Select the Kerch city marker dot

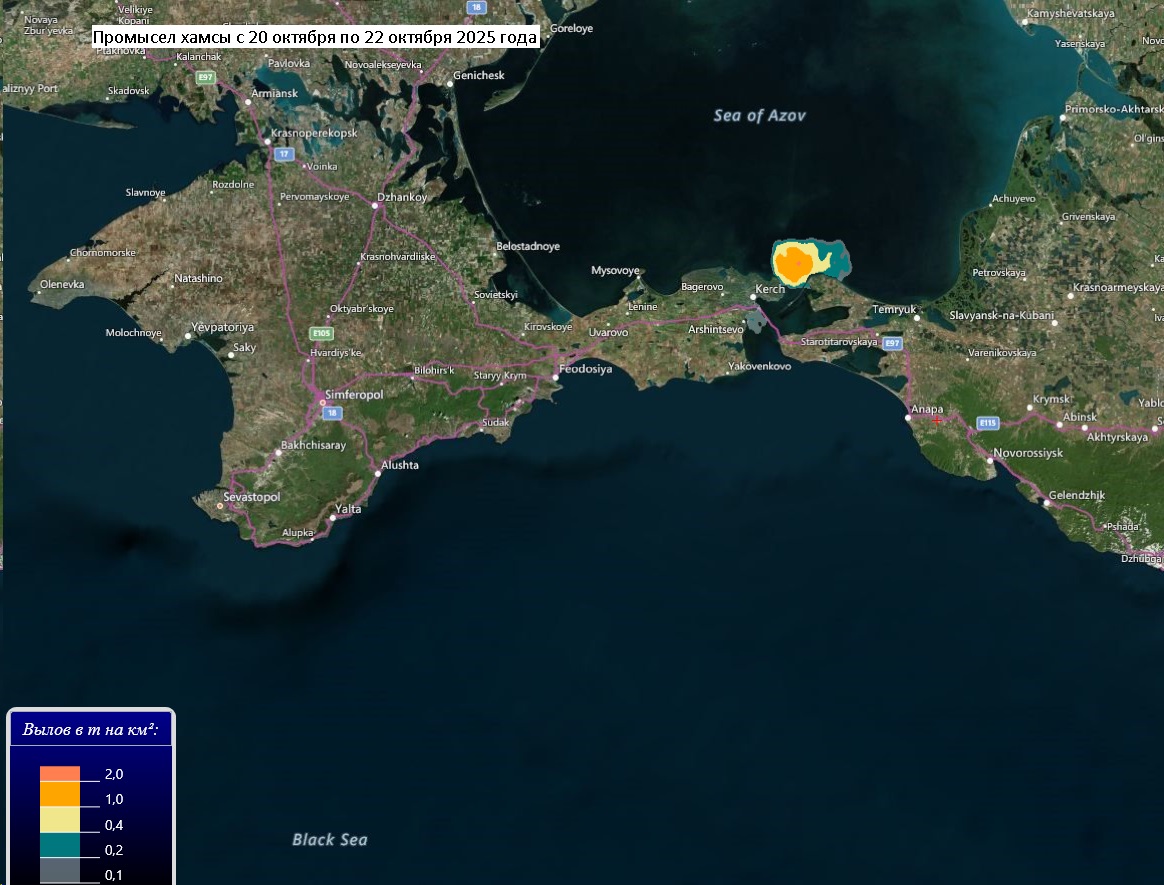coord(753,296)
